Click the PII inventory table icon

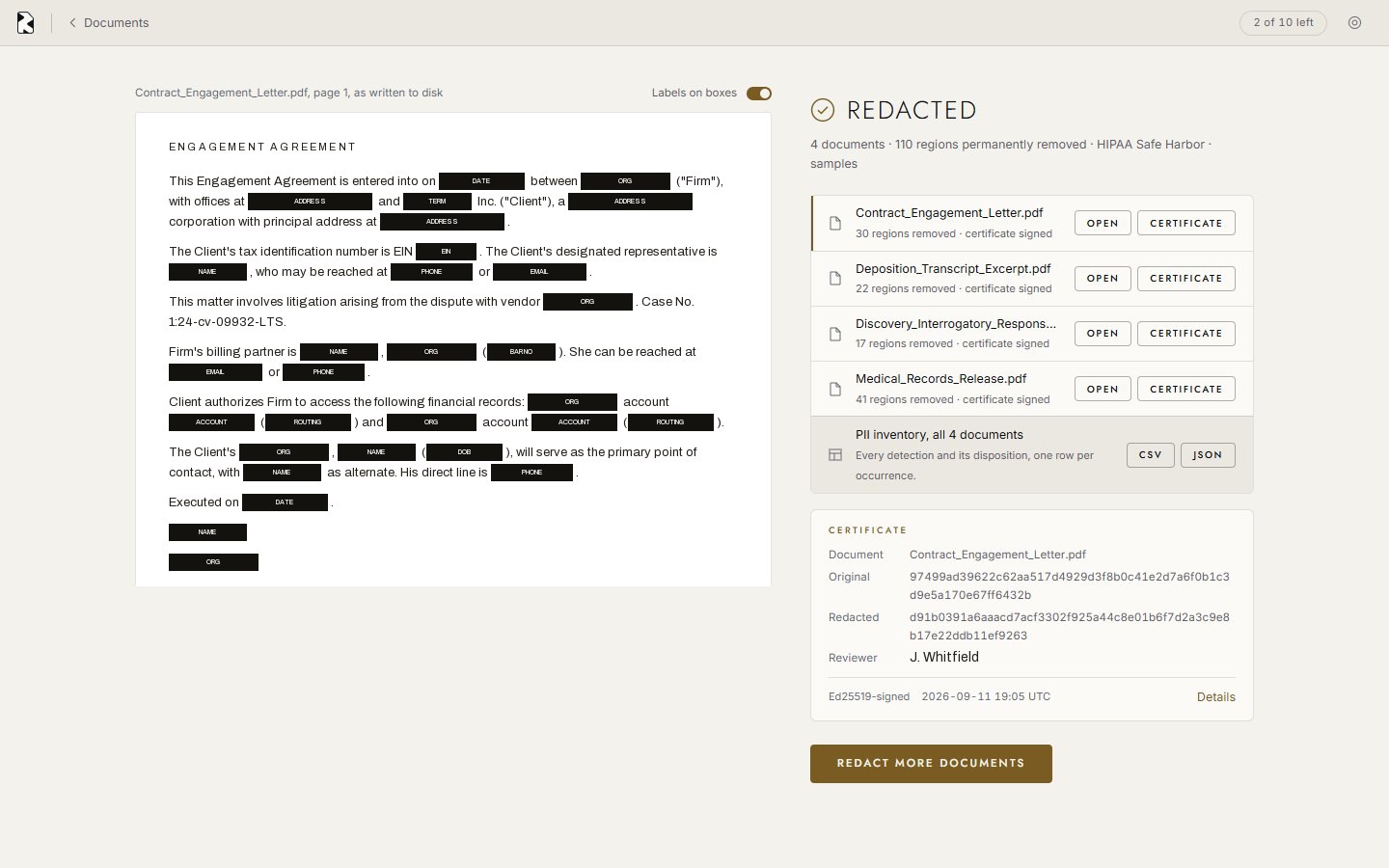[835, 455]
